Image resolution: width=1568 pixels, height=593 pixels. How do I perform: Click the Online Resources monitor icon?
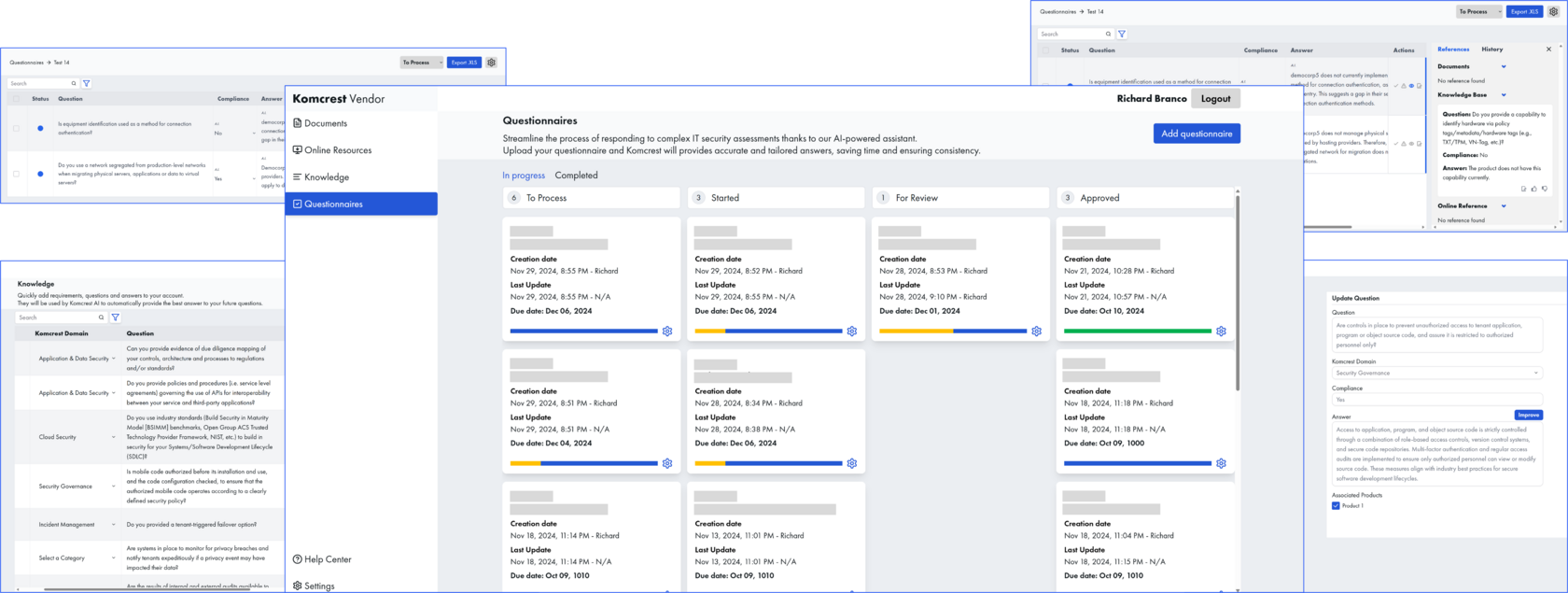point(298,150)
